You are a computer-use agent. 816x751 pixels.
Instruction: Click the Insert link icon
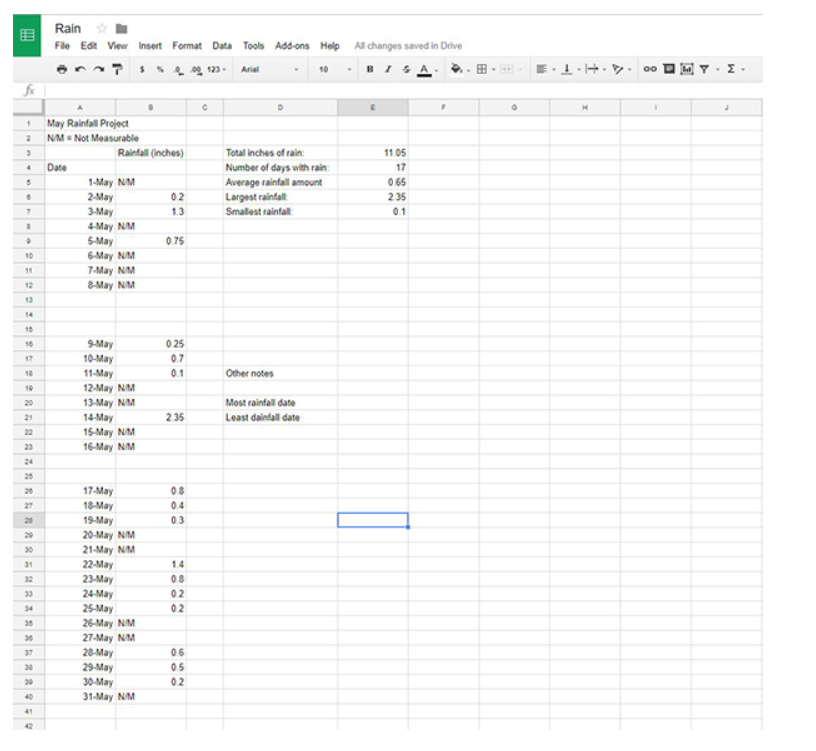click(650, 69)
